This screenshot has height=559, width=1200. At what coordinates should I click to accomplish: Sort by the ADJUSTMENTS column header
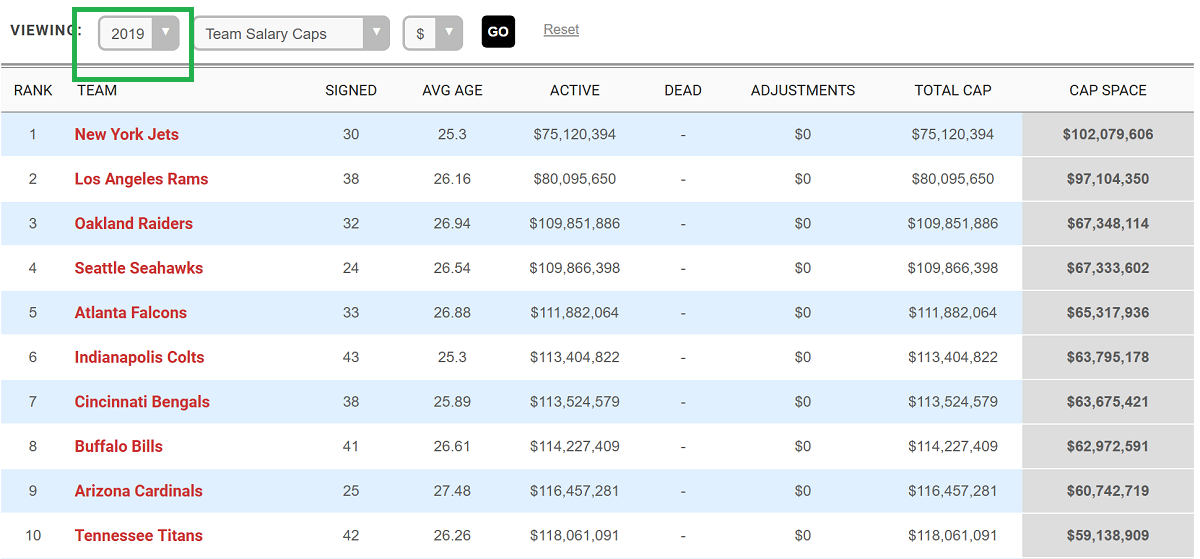click(x=803, y=90)
